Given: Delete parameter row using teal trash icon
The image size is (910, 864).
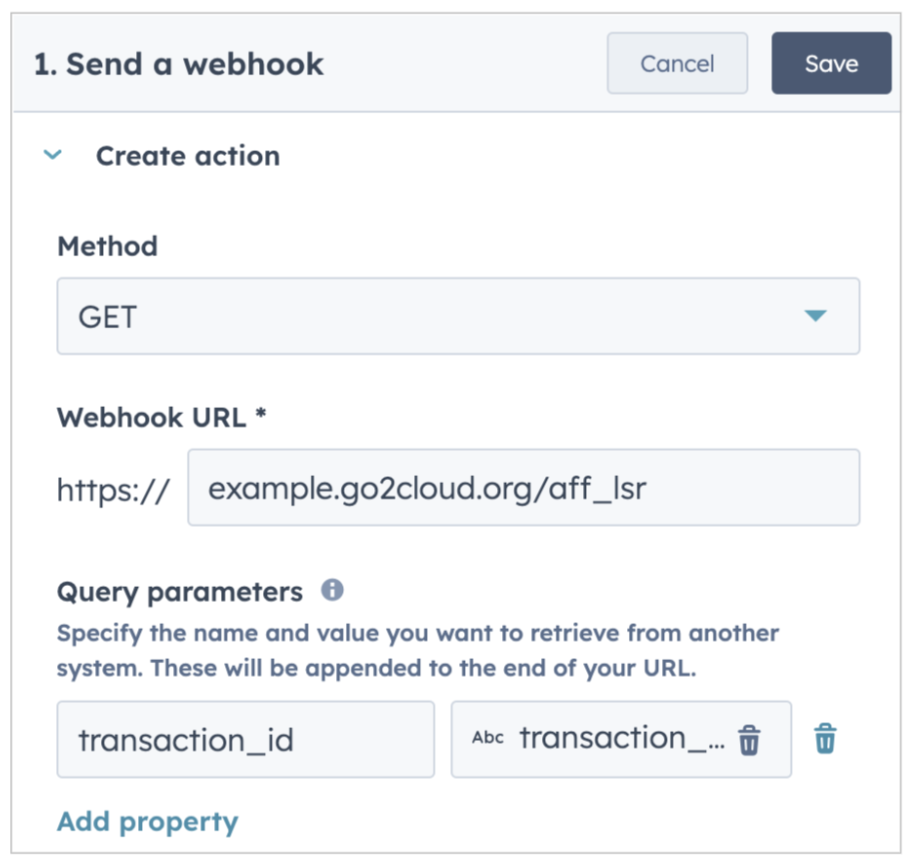Looking at the screenshot, I should pos(825,739).
